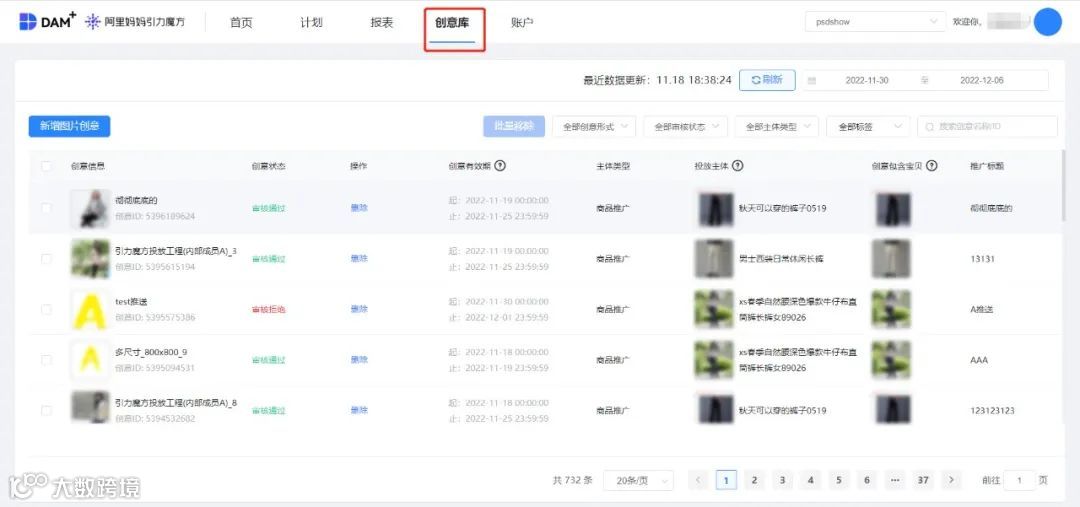Go to page 3

tap(782, 480)
